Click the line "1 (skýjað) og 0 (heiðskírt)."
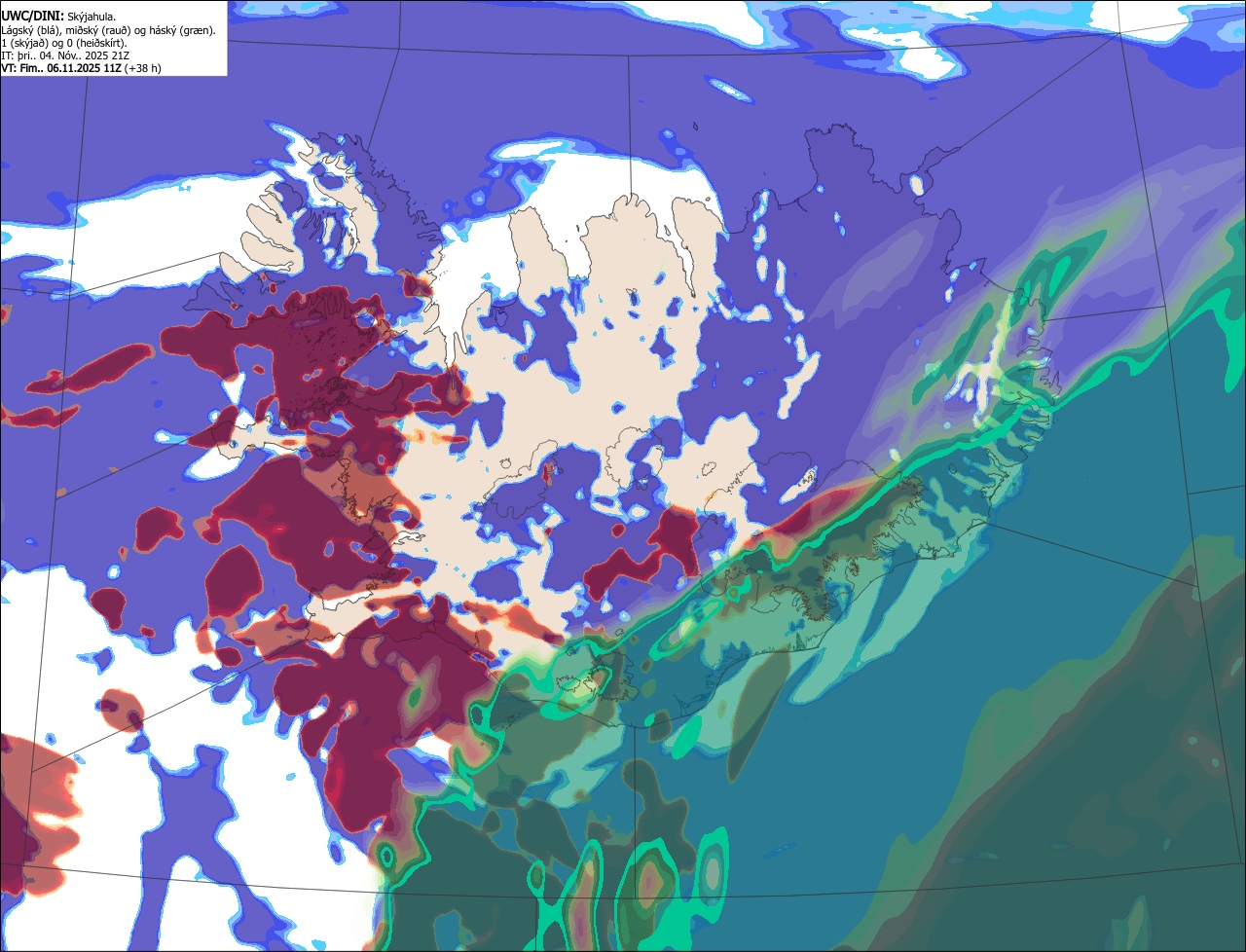 click(x=64, y=43)
